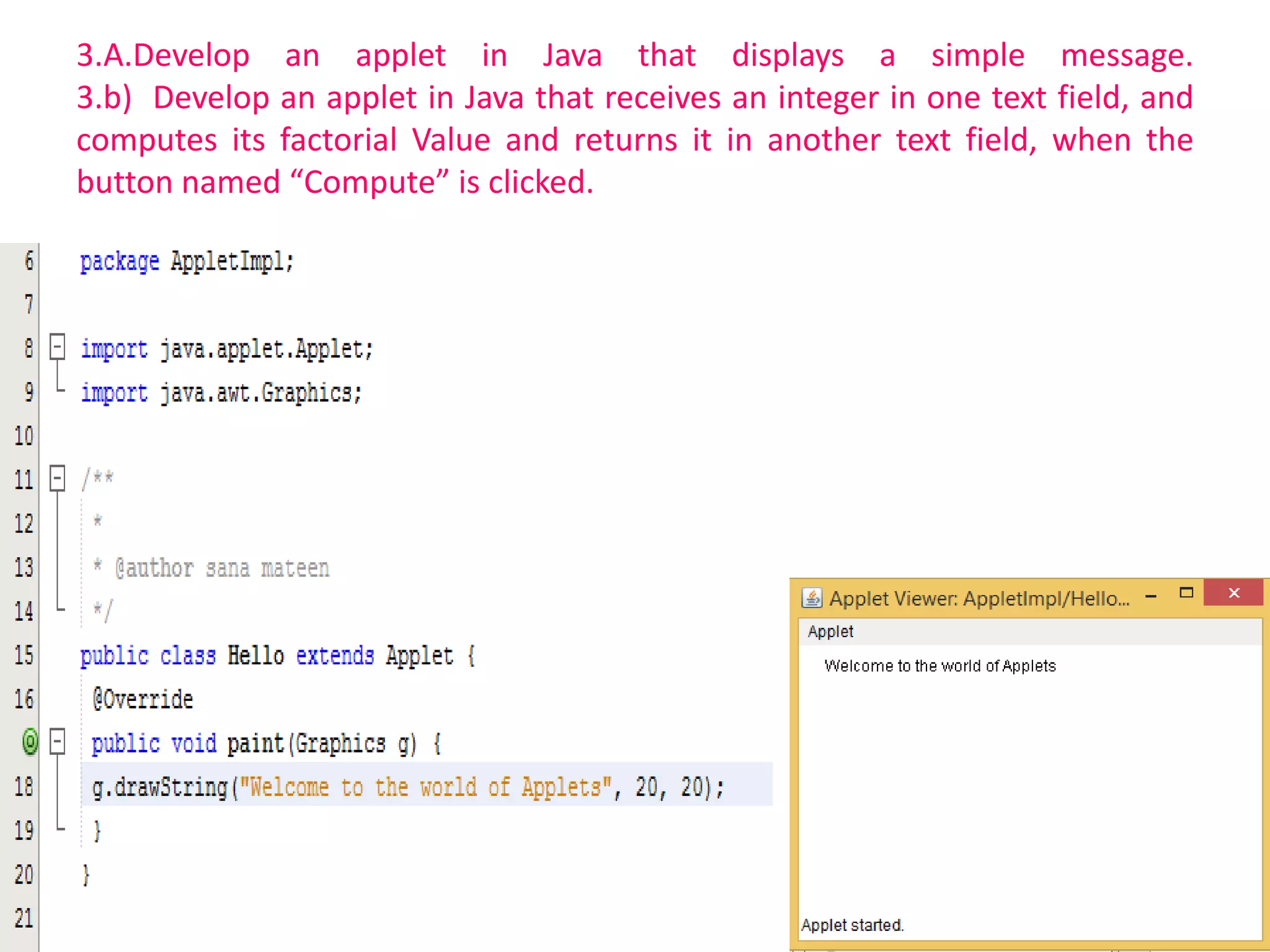Click the g.drawString code line
The width and height of the screenshot is (1270, 952).
(x=408, y=788)
